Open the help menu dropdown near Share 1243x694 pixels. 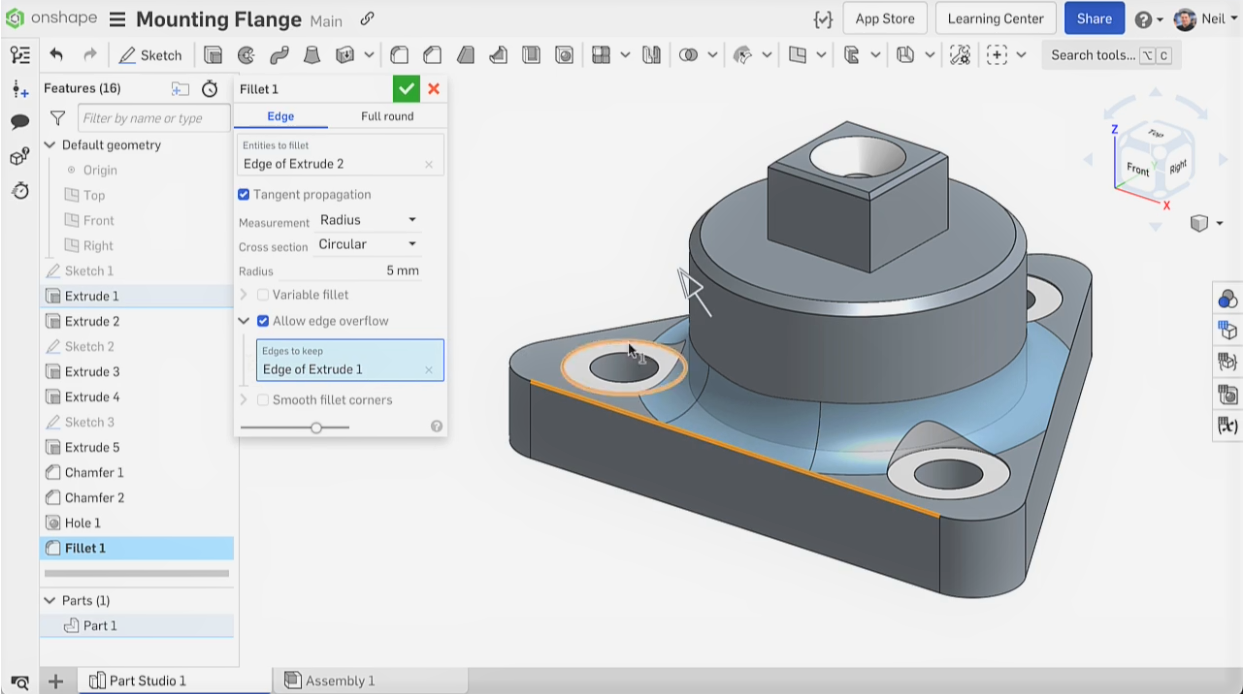[x=1148, y=19]
